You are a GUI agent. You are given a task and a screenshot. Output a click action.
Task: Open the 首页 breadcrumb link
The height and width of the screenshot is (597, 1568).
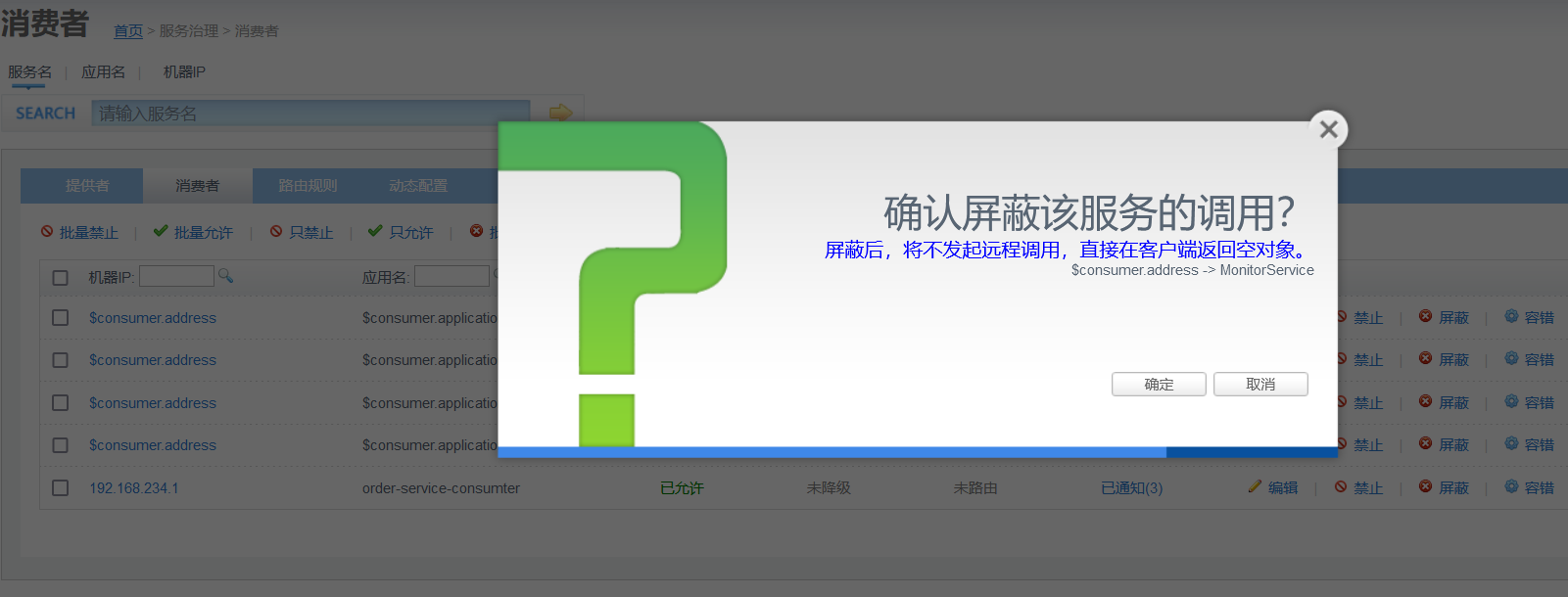pyautogui.click(x=128, y=31)
